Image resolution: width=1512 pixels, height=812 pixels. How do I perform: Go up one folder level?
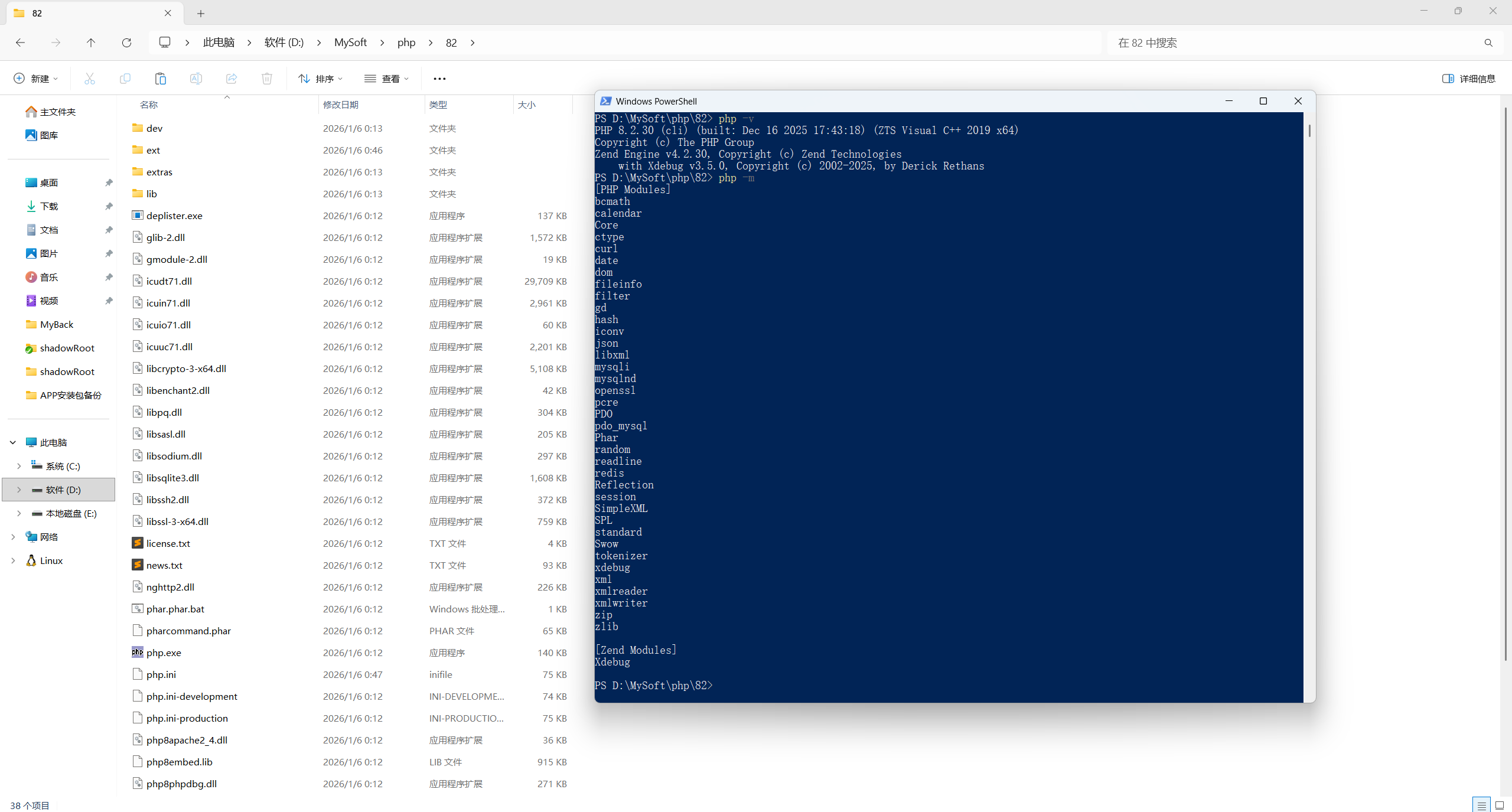pyautogui.click(x=91, y=43)
